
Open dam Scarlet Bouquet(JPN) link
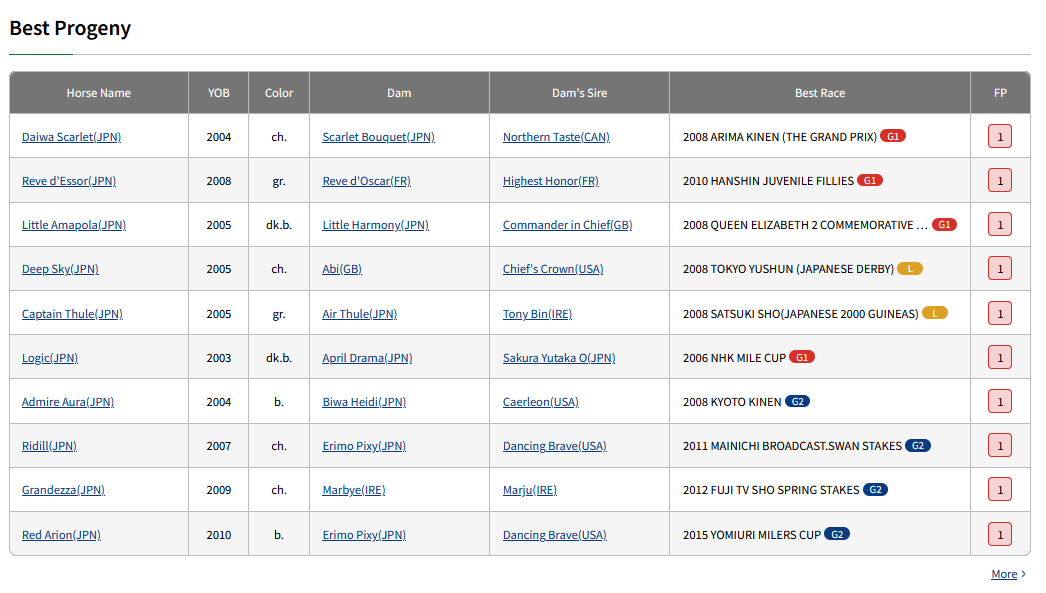pyautogui.click(x=378, y=137)
